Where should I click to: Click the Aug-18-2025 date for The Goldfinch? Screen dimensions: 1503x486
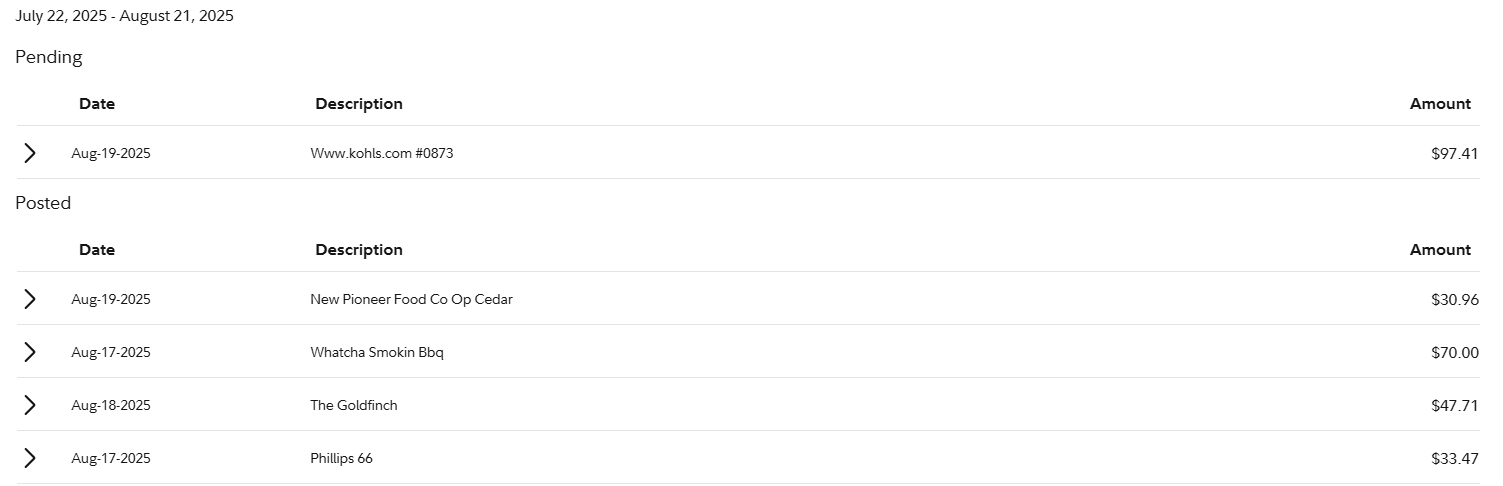(x=111, y=405)
